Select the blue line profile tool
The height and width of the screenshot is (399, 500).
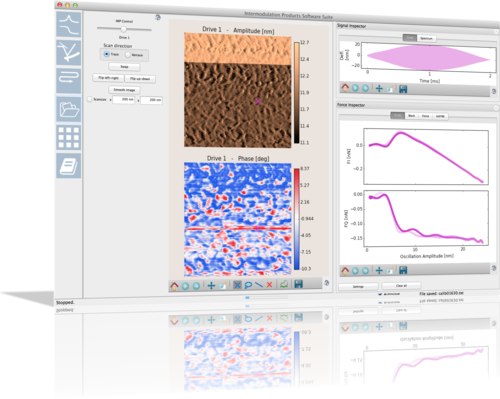(x=259, y=284)
